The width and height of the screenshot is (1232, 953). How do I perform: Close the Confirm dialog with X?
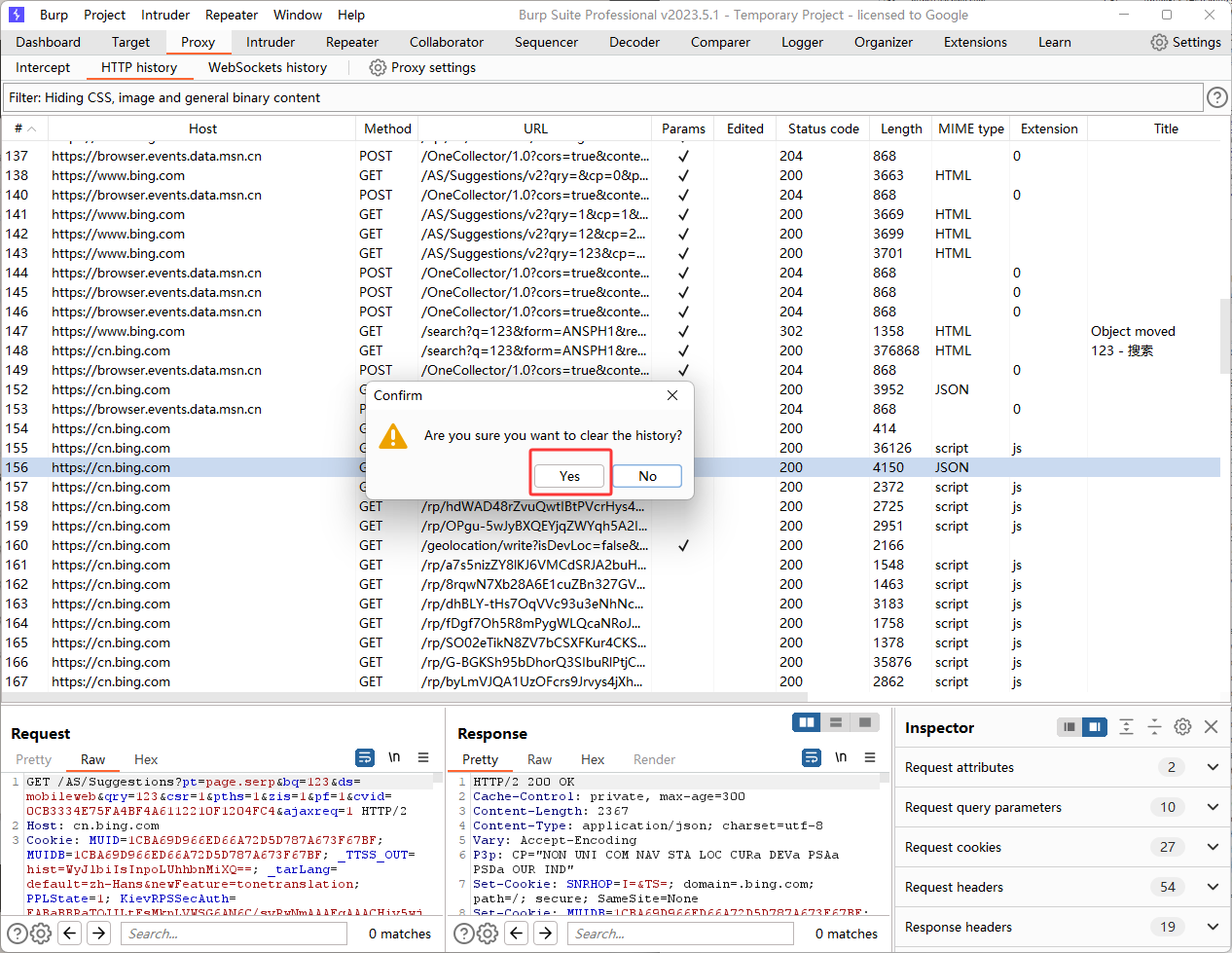click(672, 395)
